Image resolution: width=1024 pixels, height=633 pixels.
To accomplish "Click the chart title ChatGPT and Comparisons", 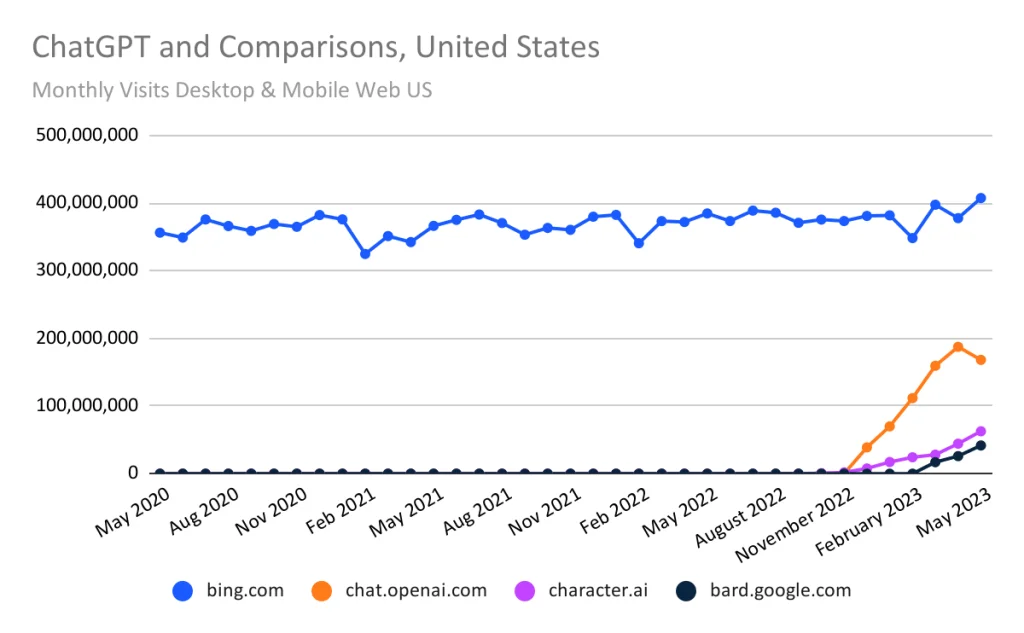I will [315, 47].
